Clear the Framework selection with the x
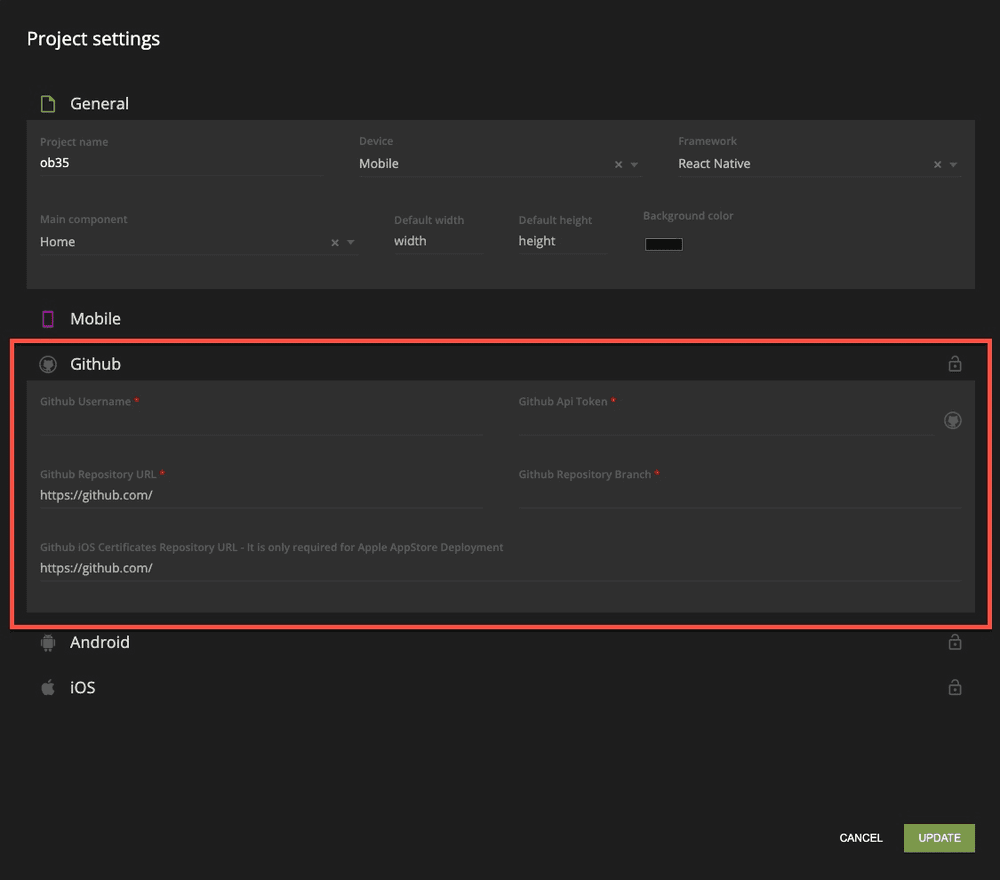This screenshot has height=880, width=1000. 938,165
